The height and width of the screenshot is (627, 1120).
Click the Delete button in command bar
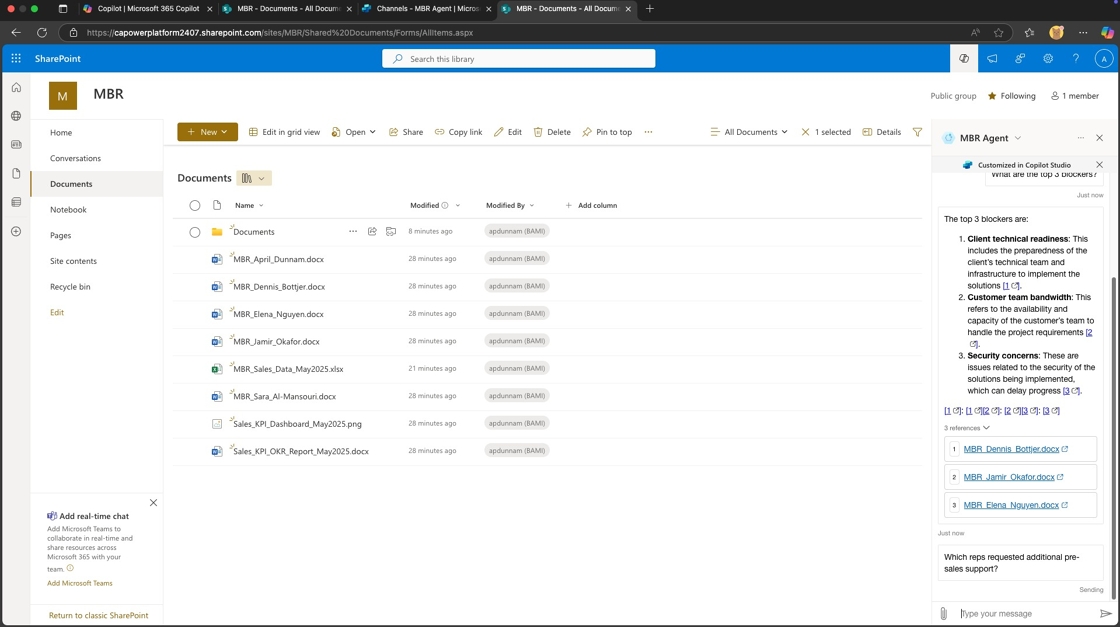pyautogui.click(x=552, y=132)
